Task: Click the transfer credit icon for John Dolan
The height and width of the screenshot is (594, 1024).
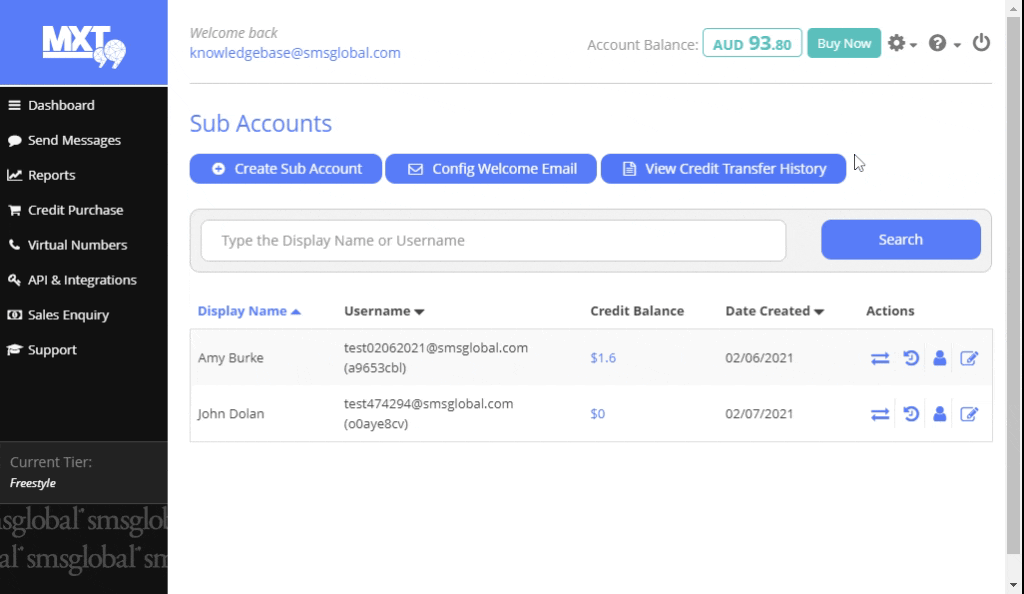Action: pyautogui.click(x=880, y=414)
